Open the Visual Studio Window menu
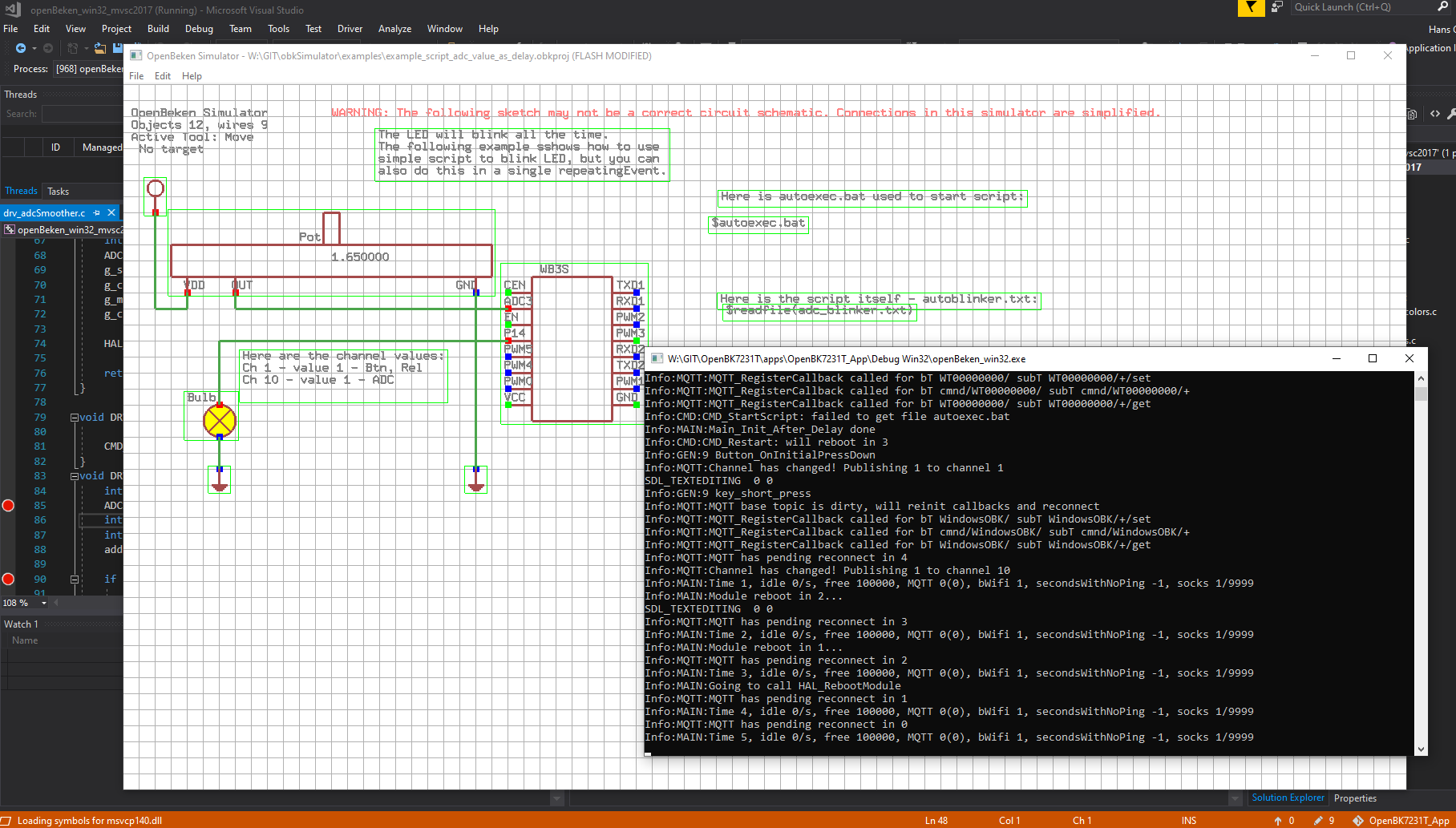Screen dimensions: 1456x828 coord(444,29)
